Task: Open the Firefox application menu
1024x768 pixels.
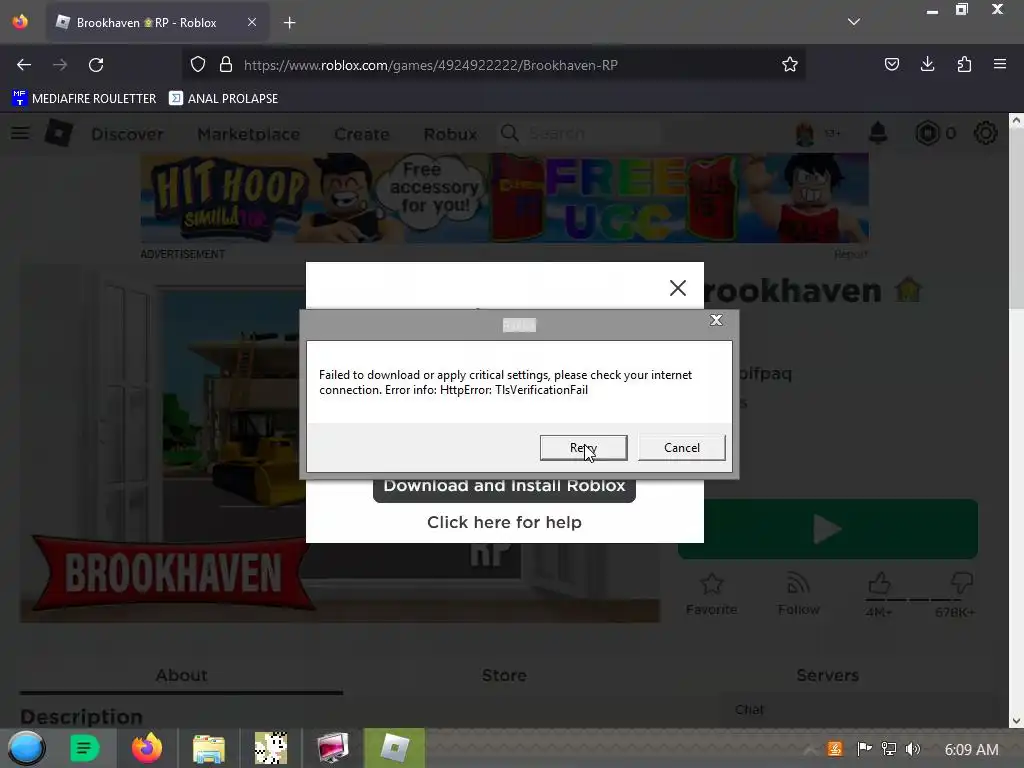Action: (1000, 64)
